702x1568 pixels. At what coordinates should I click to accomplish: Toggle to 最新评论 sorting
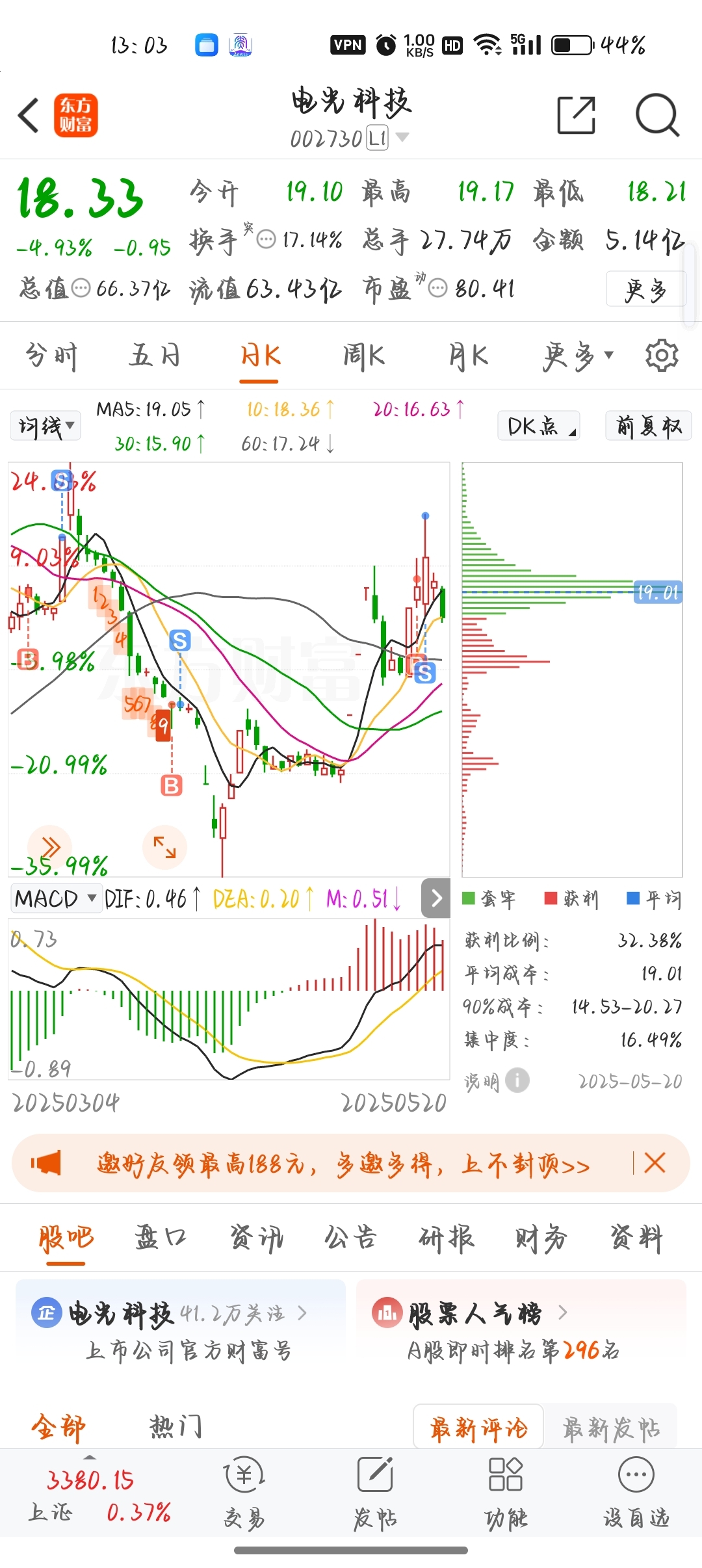(x=478, y=1428)
